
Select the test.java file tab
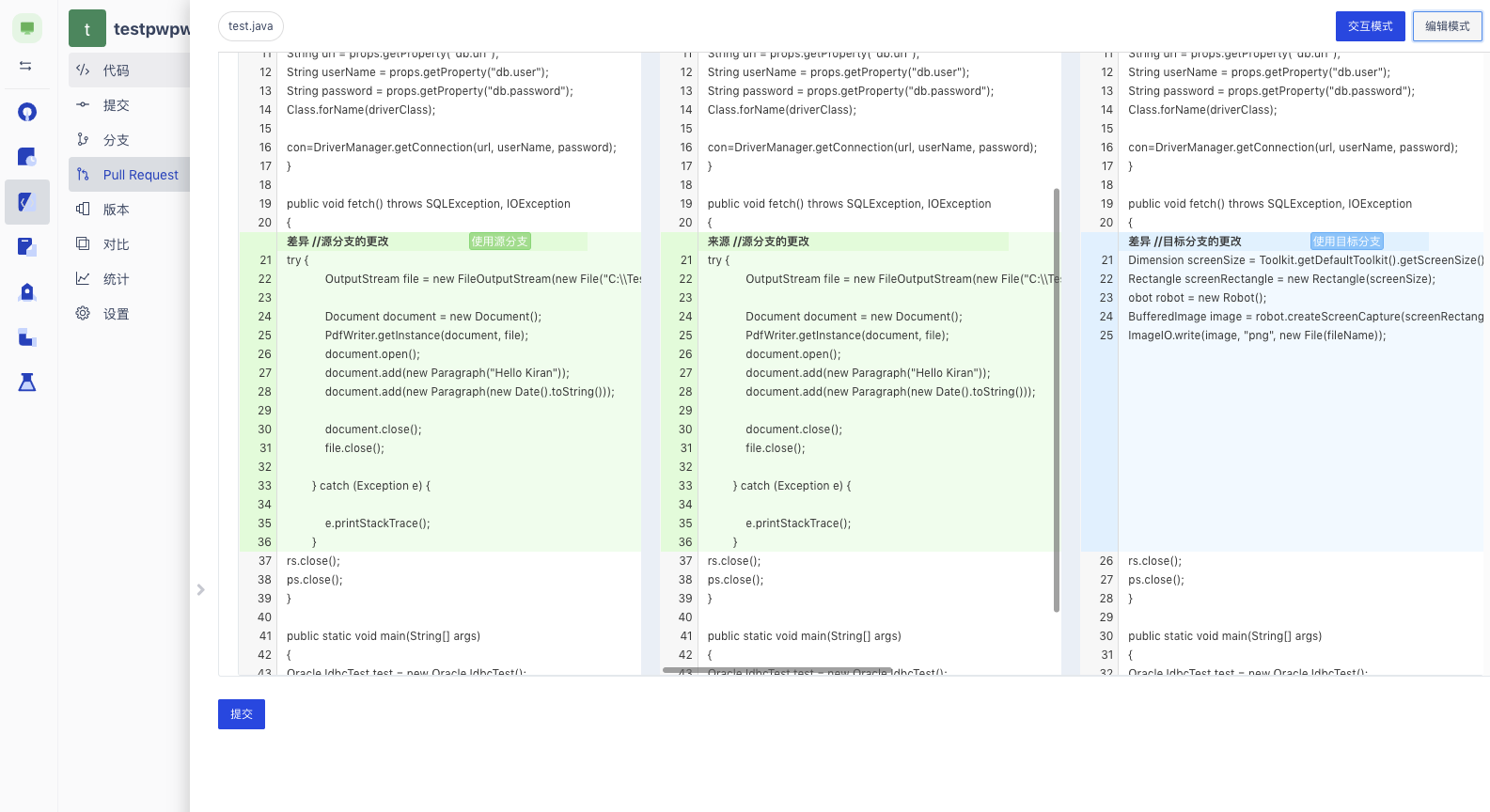[x=251, y=26]
